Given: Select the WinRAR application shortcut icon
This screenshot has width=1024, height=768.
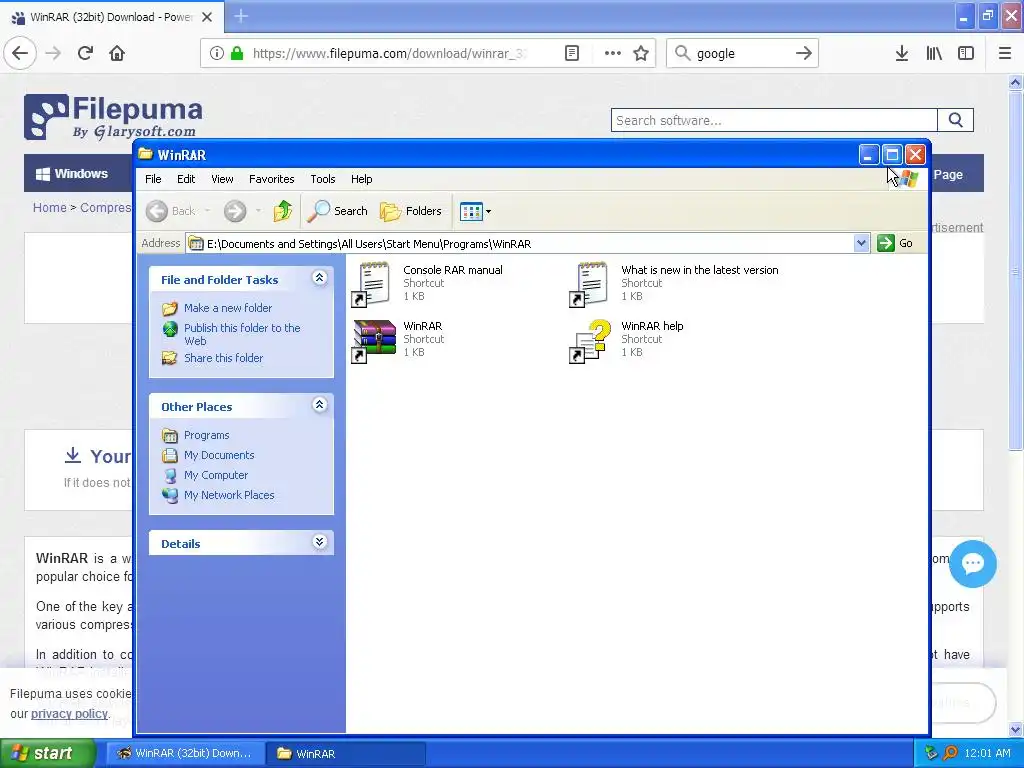Looking at the screenshot, I should click(x=374, y=341).
